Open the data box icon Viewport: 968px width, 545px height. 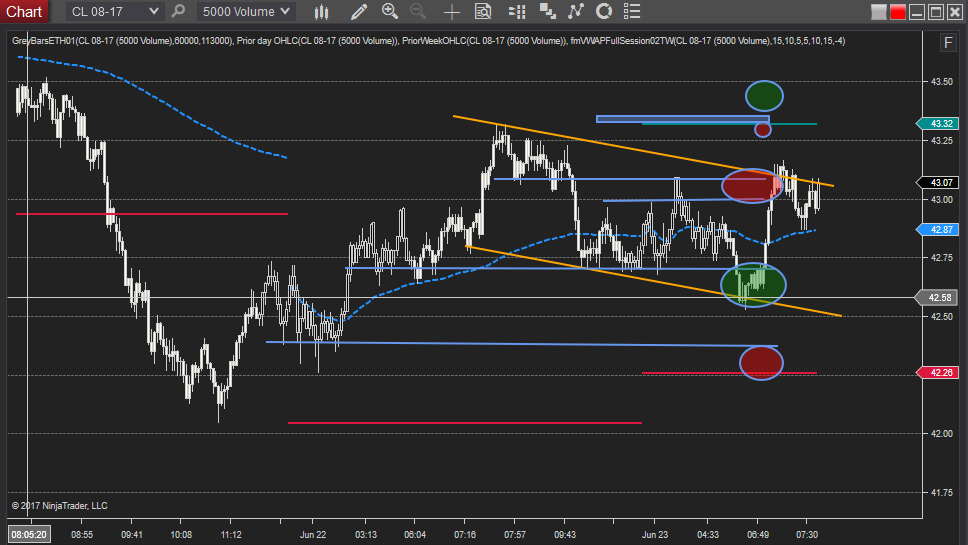(x=483, y=11)
